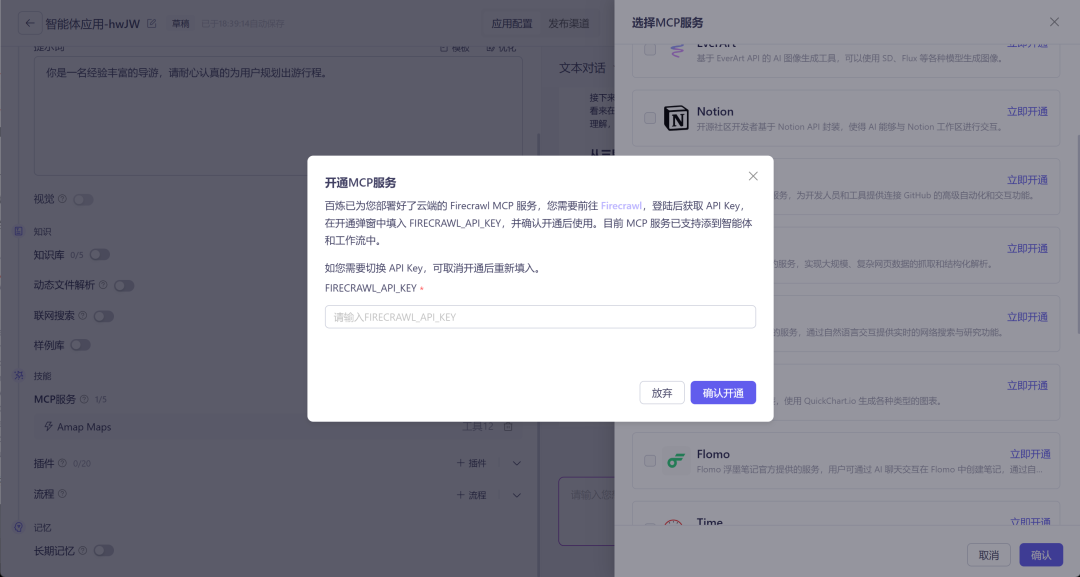
Task: Click the Amap Maps lightning icon
Action: point(48,426)
